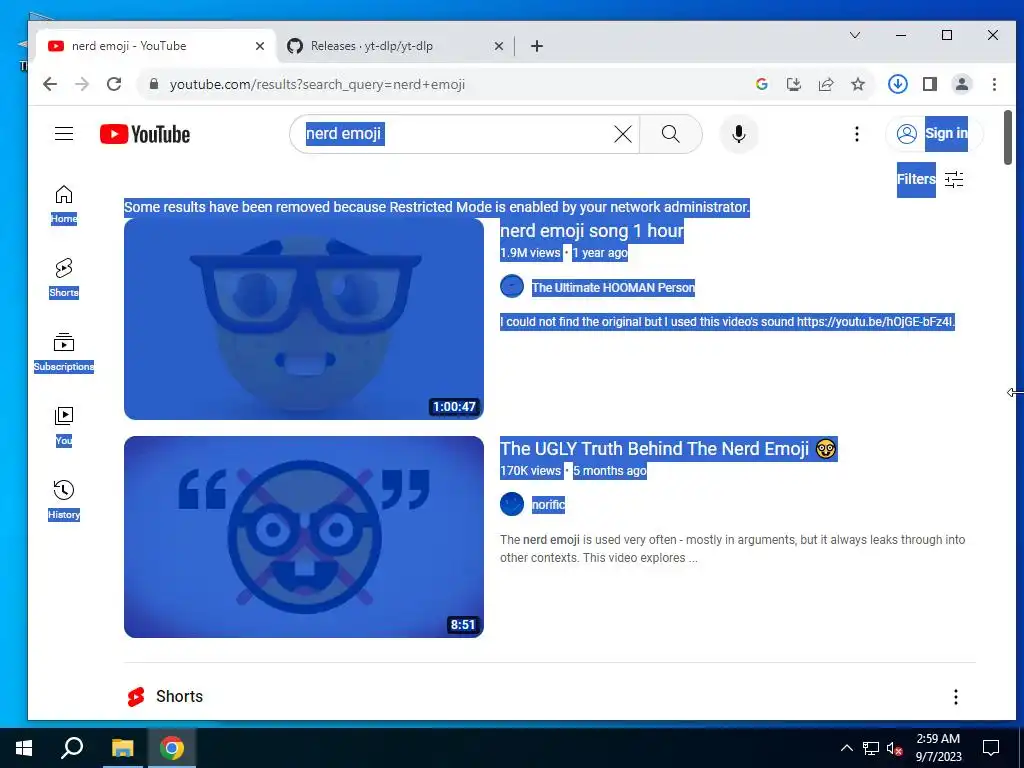Screen dimensions: 1024x768
Task: Click Chrome's forward arrow
Action: [x=82, y=84]
